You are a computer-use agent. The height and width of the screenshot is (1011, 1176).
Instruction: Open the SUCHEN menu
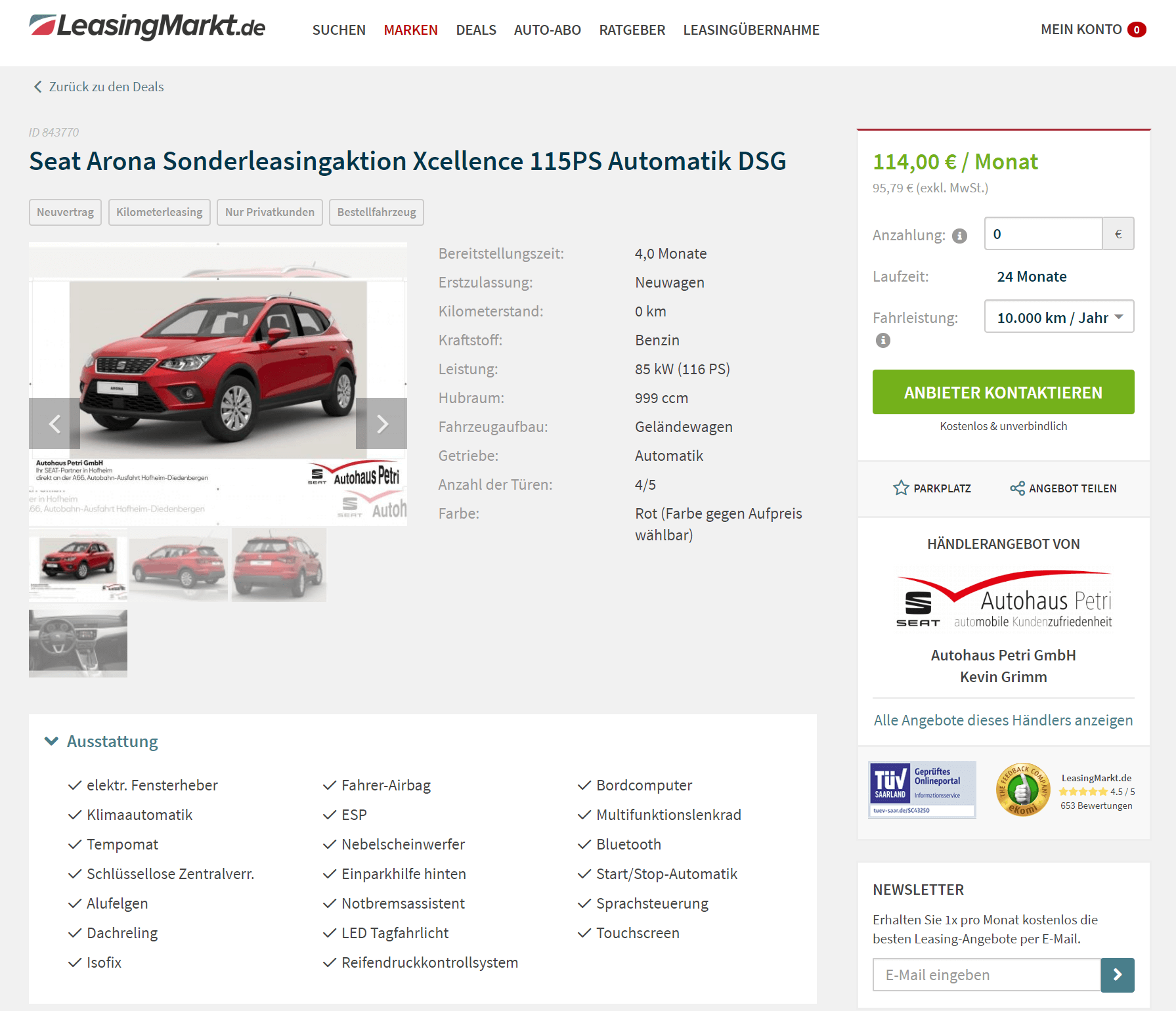(x=339, y=30)
